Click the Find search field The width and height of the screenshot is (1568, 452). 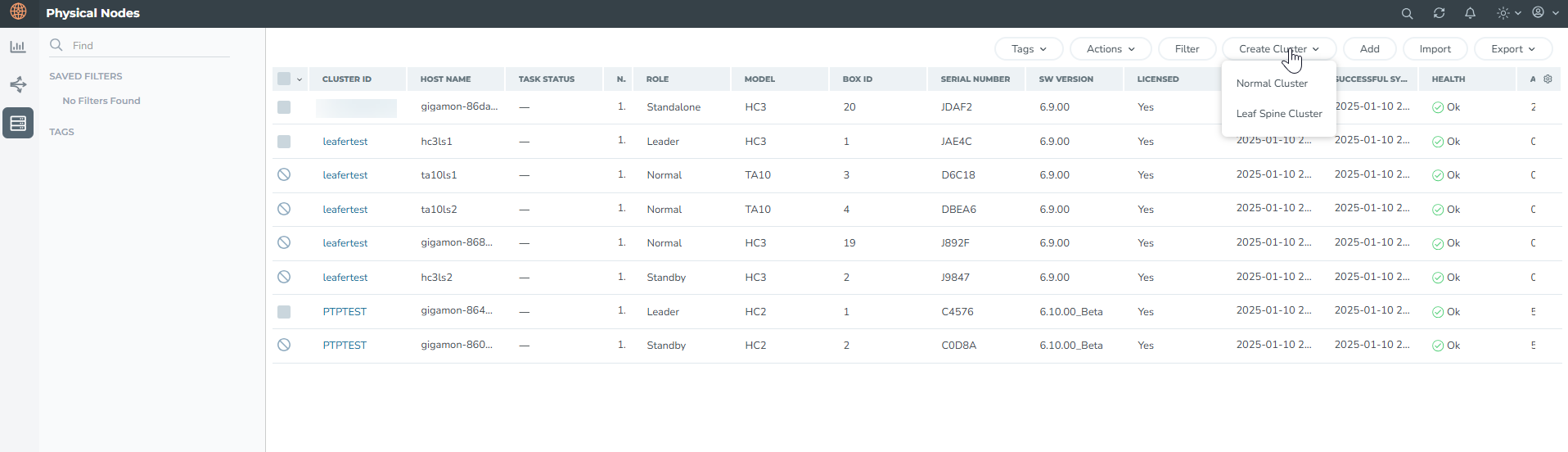click(147, 46)
